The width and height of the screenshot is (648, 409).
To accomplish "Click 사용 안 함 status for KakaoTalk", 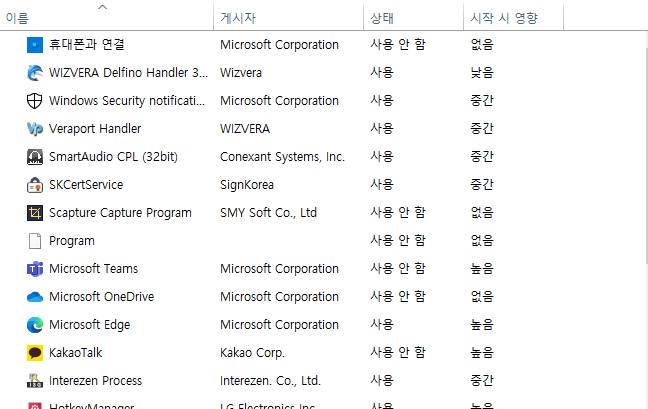I will tap(398, 353).
